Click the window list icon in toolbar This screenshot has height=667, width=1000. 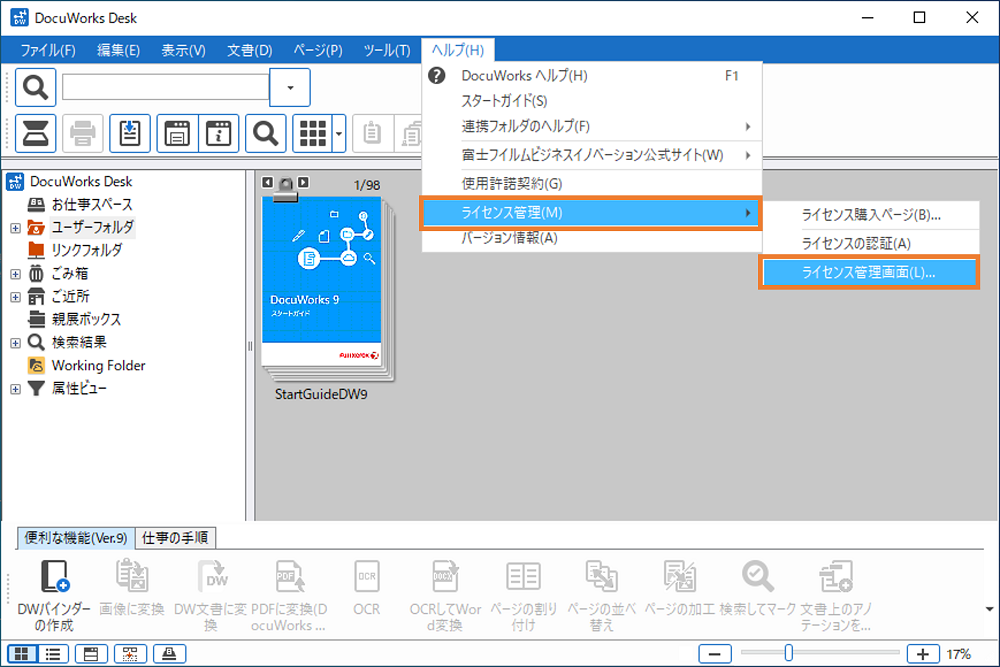pos(177,133)
